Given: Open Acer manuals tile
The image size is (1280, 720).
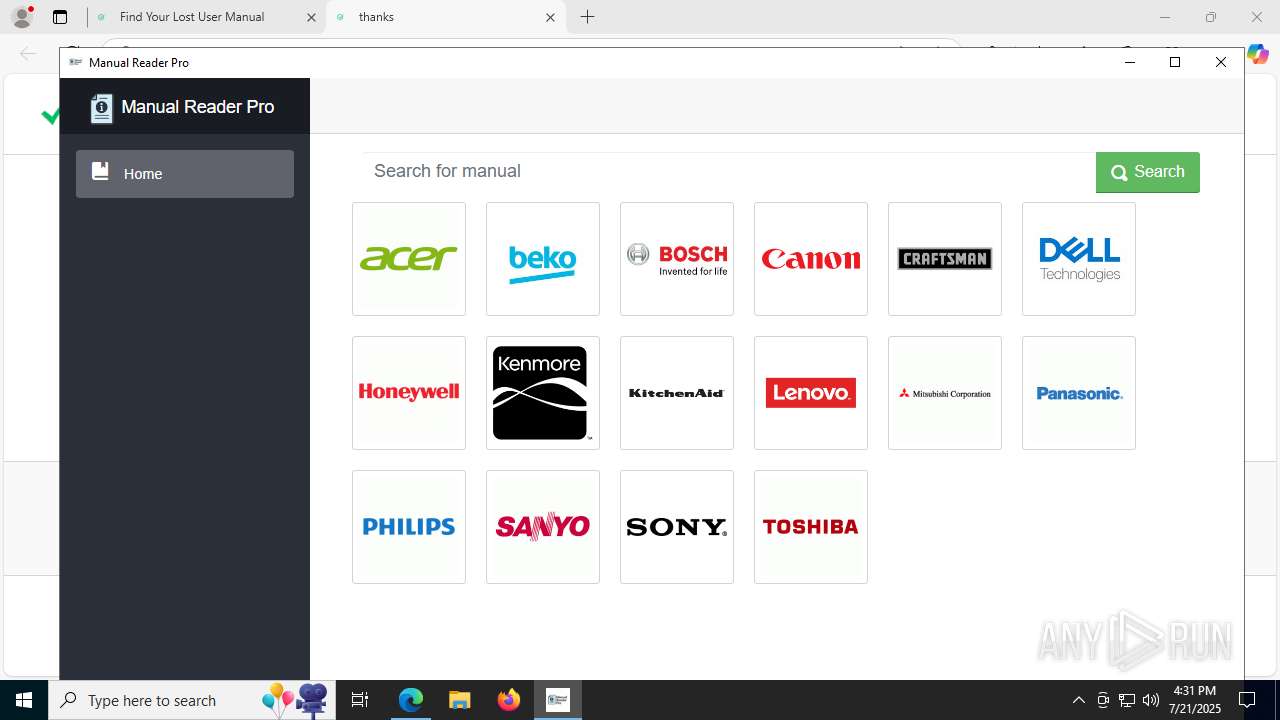Looking at the screenshot, I should point(409,259).
